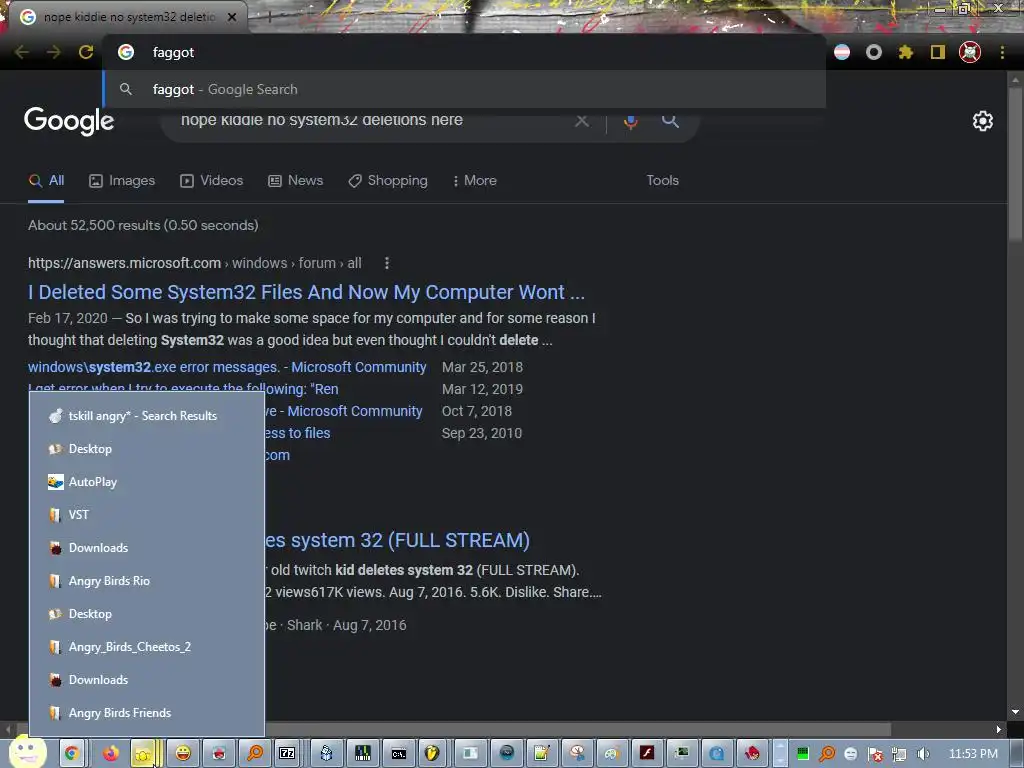Open the orange magnifier search taskbar icon
The width and height of the screenshot is (1024, 768).
click(255, 754)
